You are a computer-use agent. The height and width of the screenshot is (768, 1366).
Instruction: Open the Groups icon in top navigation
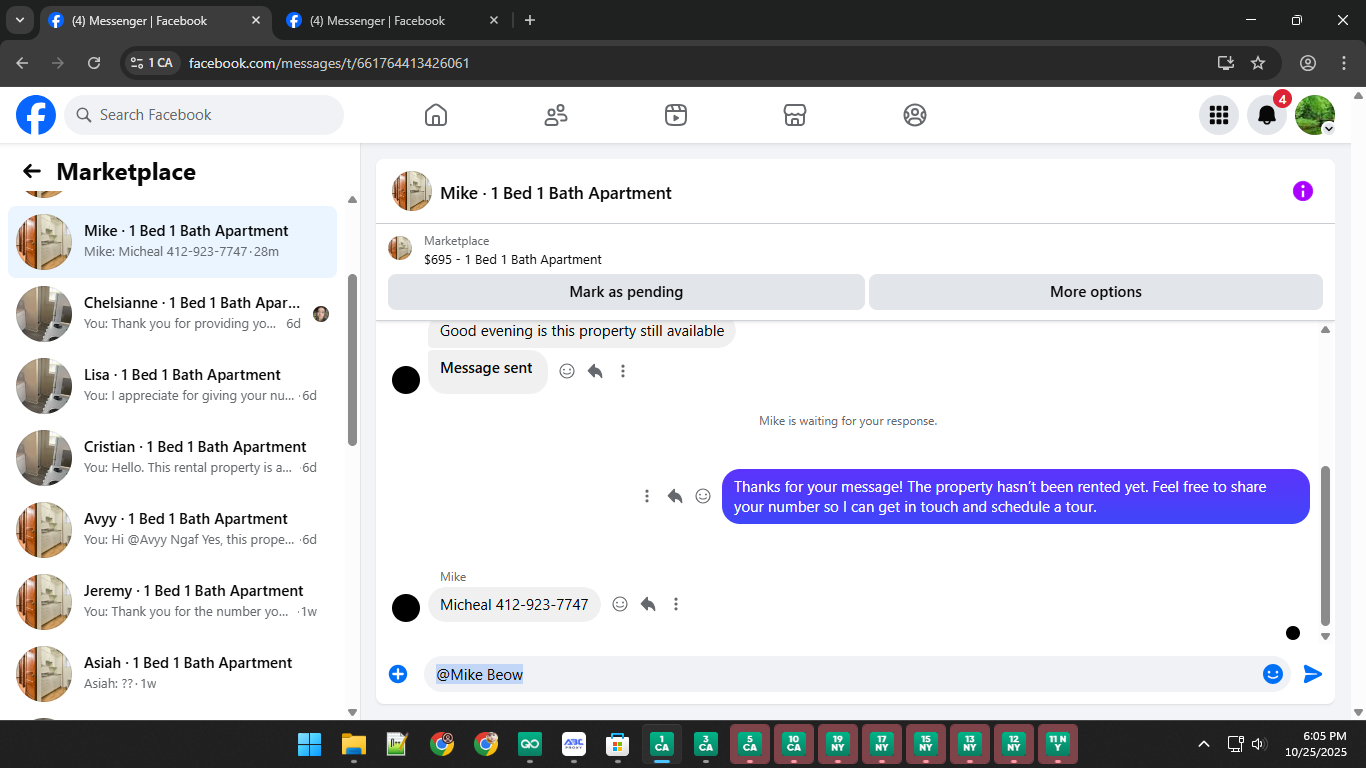tap(915, 115)
